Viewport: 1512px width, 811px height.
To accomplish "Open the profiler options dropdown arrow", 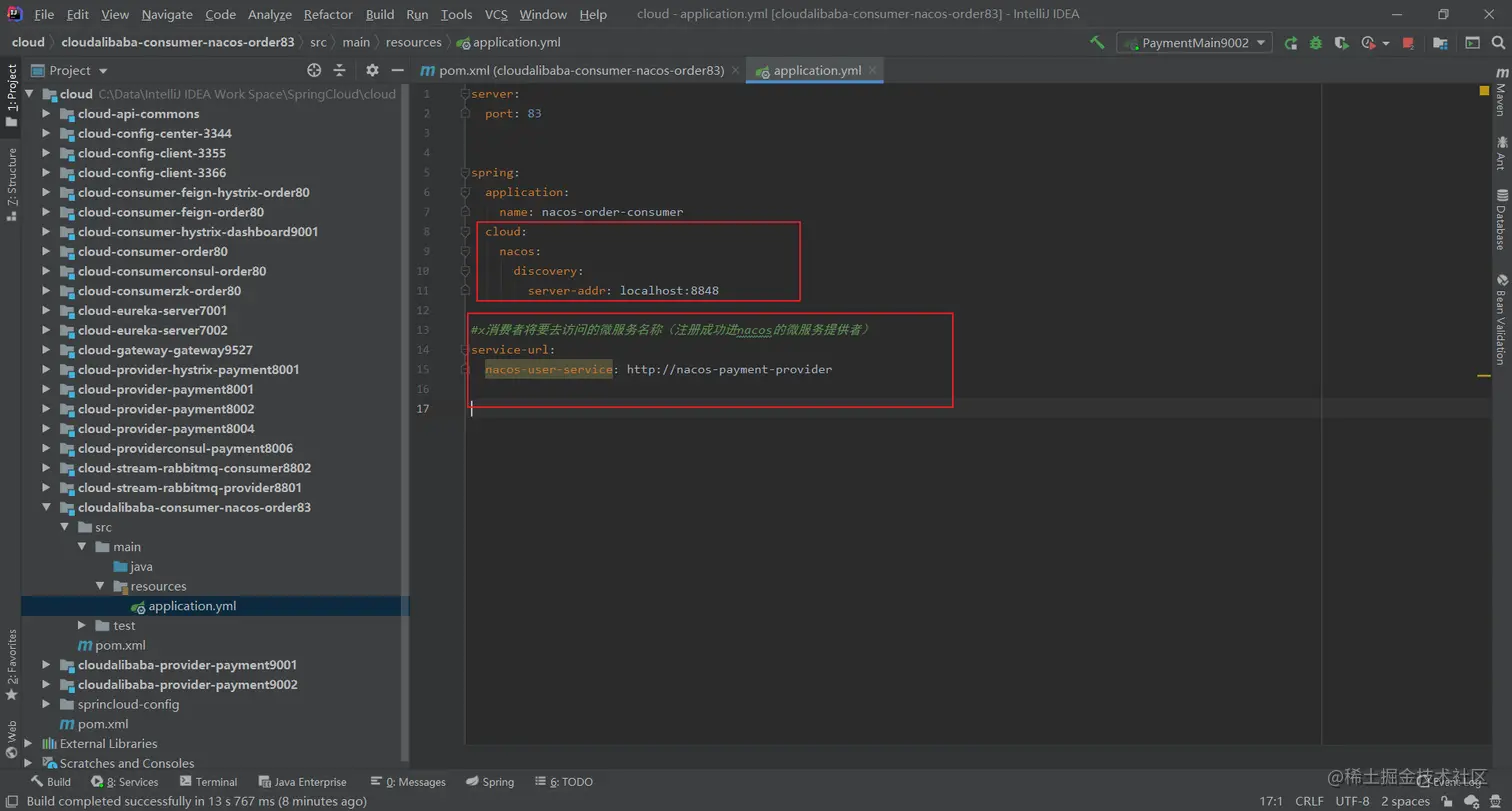I will click(1386, 43).
